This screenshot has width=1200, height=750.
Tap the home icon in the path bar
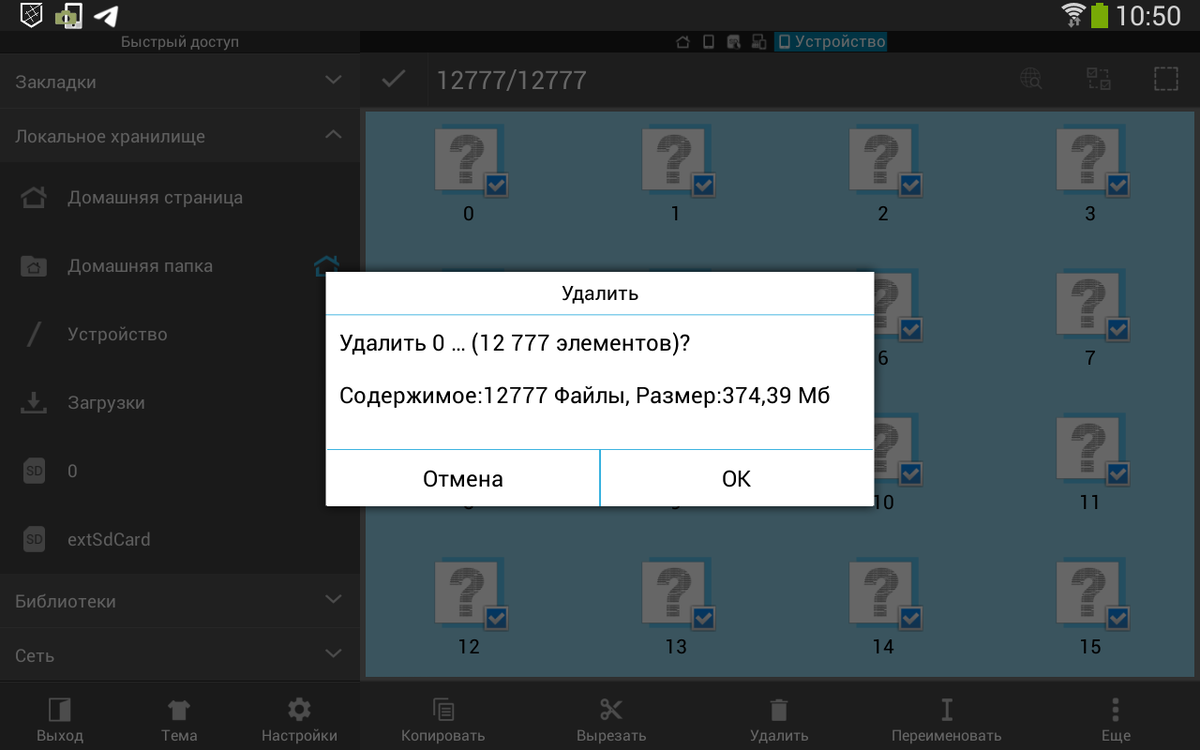(x=683, y=42)
